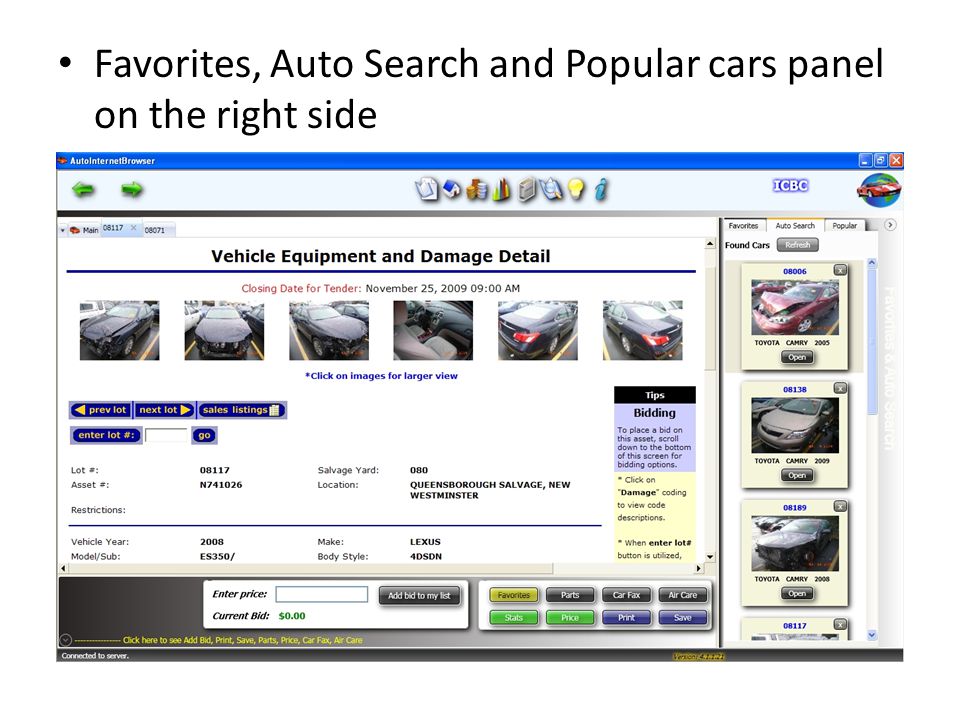Click the yellow Favorites button
The image size is (960, 720).
[x=514, y=595]
